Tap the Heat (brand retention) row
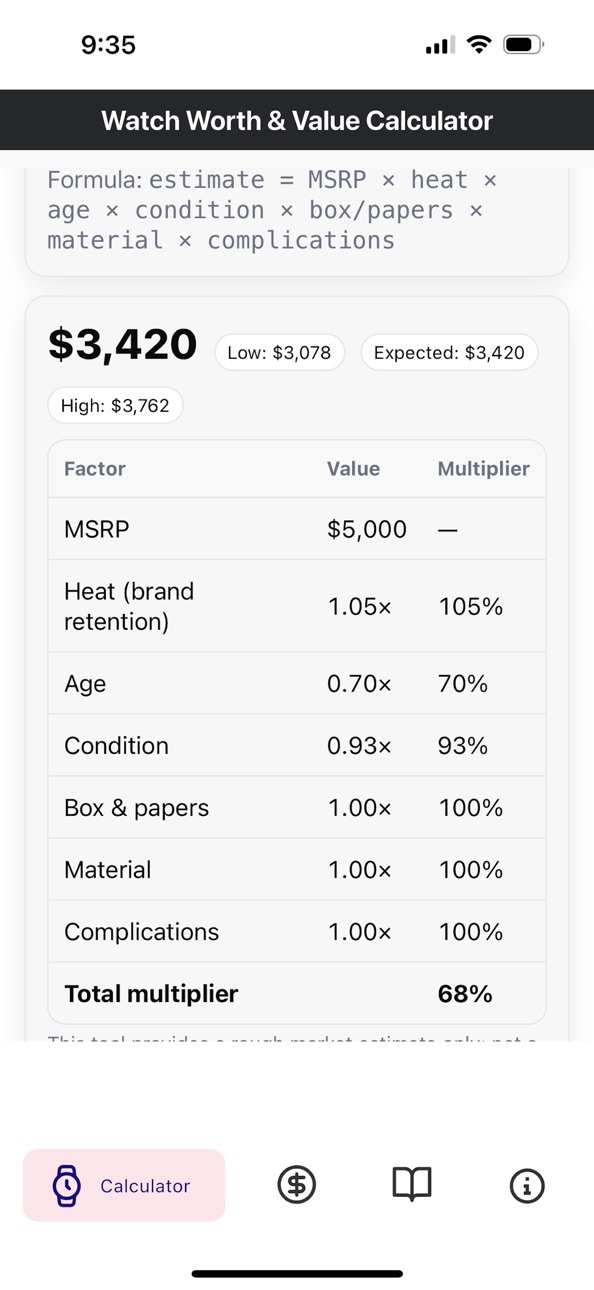Screen dimensions: 594x1290 pos(297,606)
